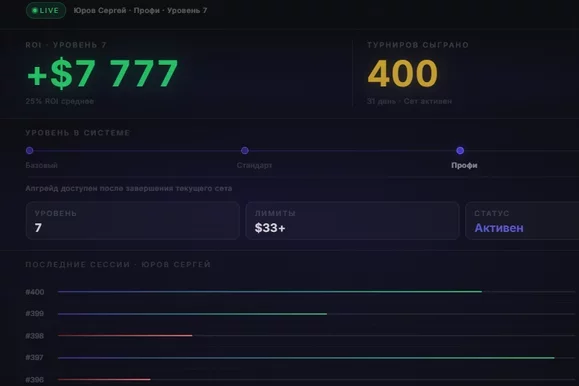Screen dimensions: 579x386
Task: Select the Стандарт level marker dot
Action: pos(244,150)
